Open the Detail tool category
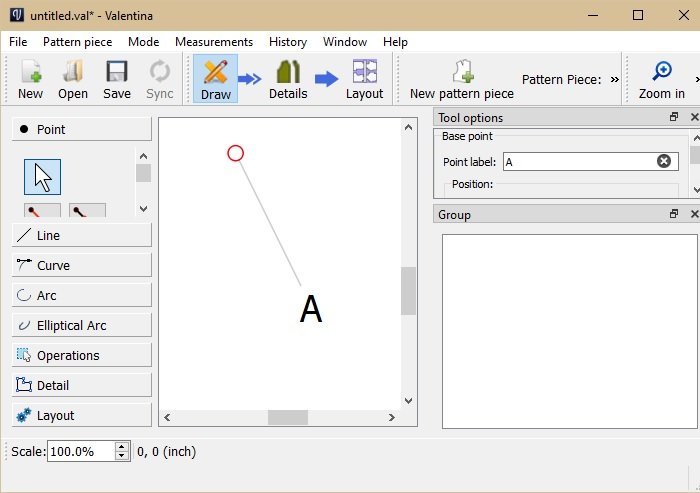 82,385
